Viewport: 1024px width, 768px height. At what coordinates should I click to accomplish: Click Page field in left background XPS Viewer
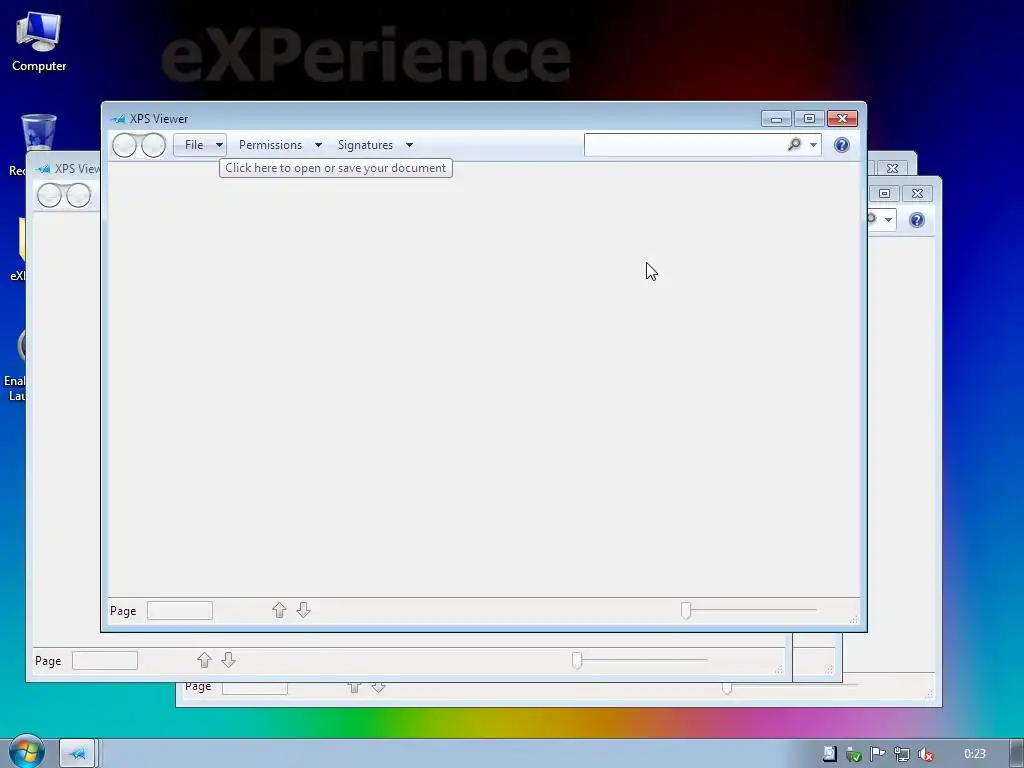[104, 660]
